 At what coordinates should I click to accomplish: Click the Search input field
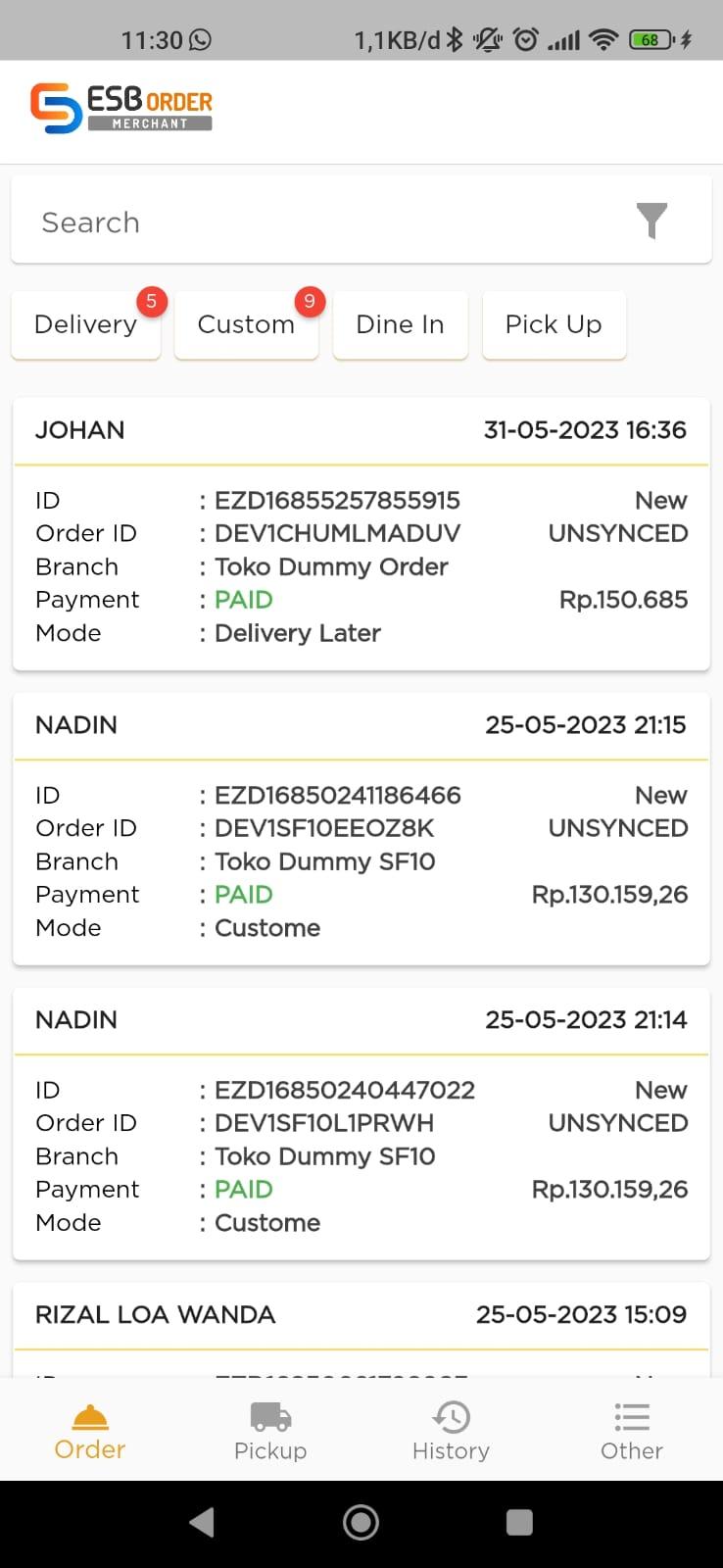coord(361,220)
